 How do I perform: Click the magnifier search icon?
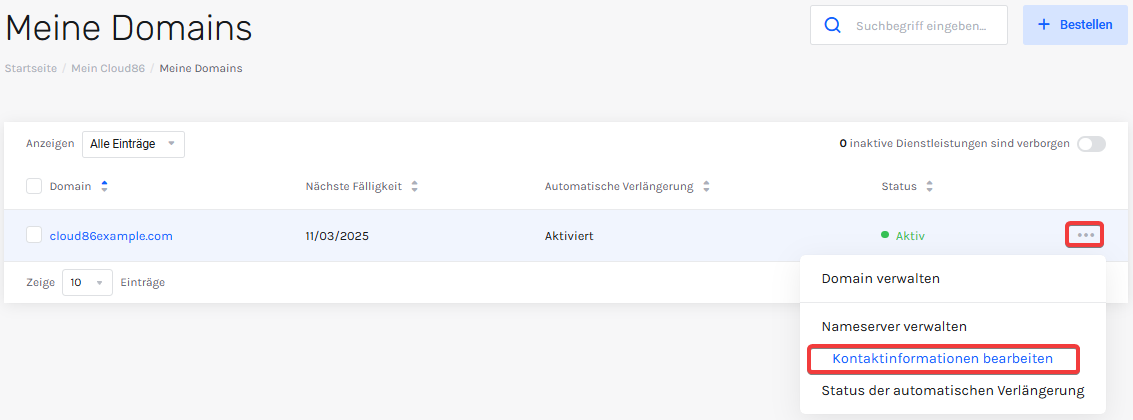[832, 25]
